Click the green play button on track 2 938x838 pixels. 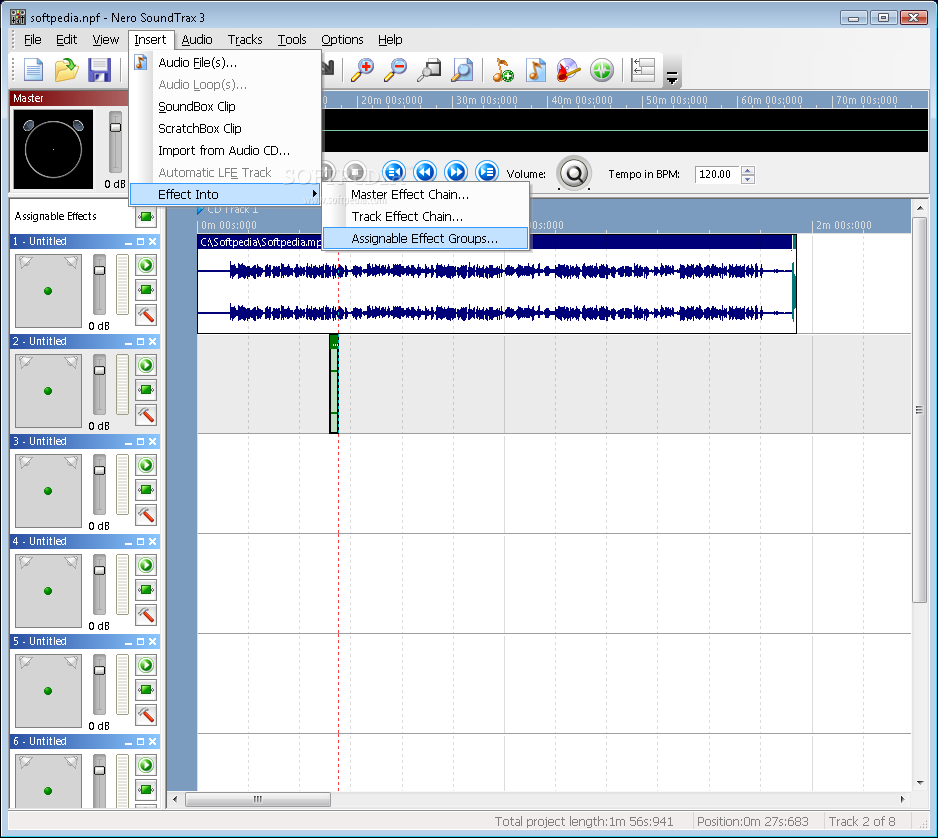[146, 365]
